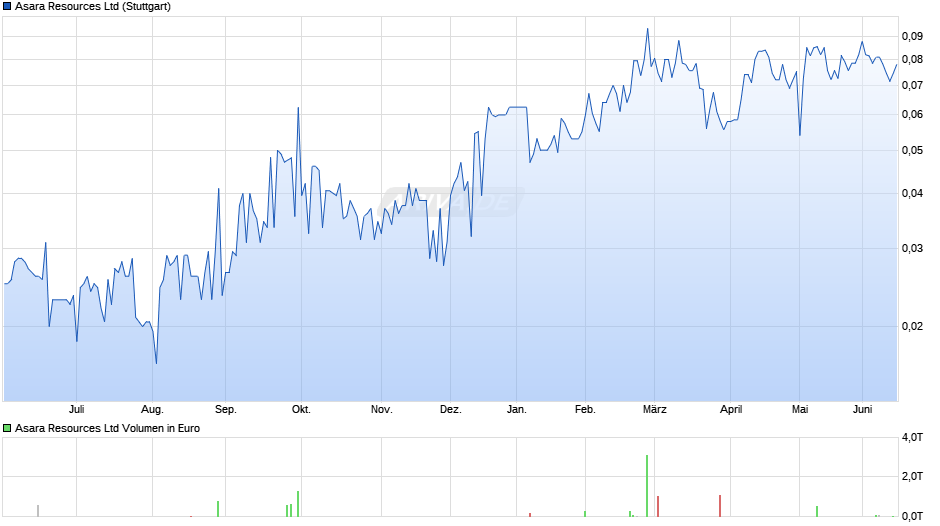Click the 0,07 price axis value
The width and height of the screenshot is (940, 526).
tap(912, 85)
